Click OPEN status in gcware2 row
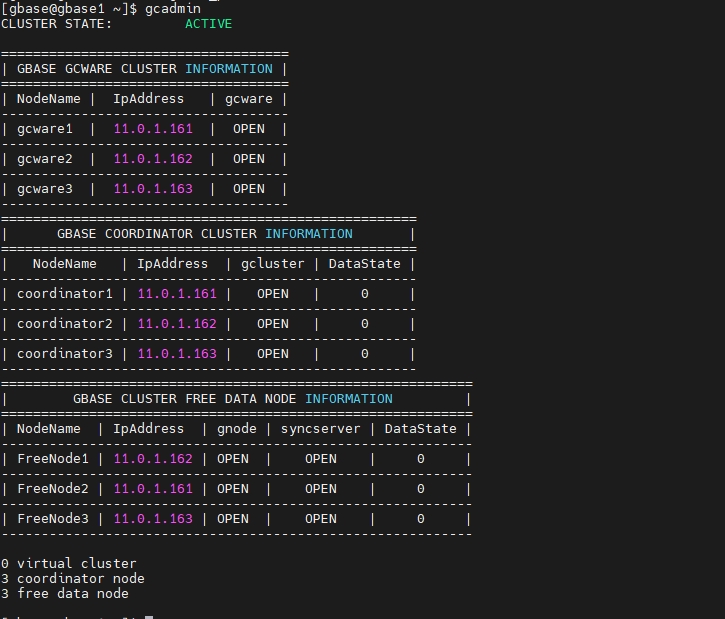The width and height of the screenshot is (725, 619). pos(249,159)
